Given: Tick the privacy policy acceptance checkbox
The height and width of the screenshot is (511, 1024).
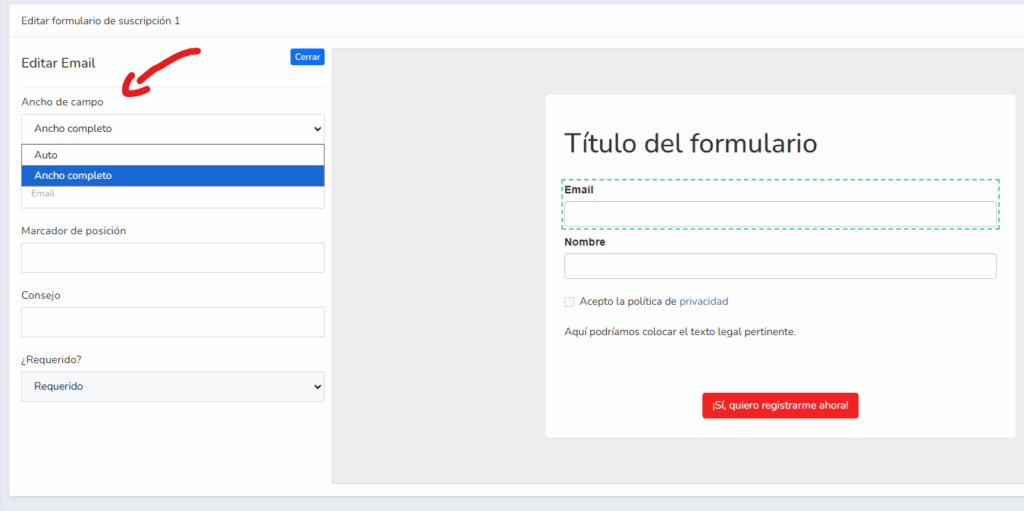Looking at the screenshot, I should coord(569,302).
